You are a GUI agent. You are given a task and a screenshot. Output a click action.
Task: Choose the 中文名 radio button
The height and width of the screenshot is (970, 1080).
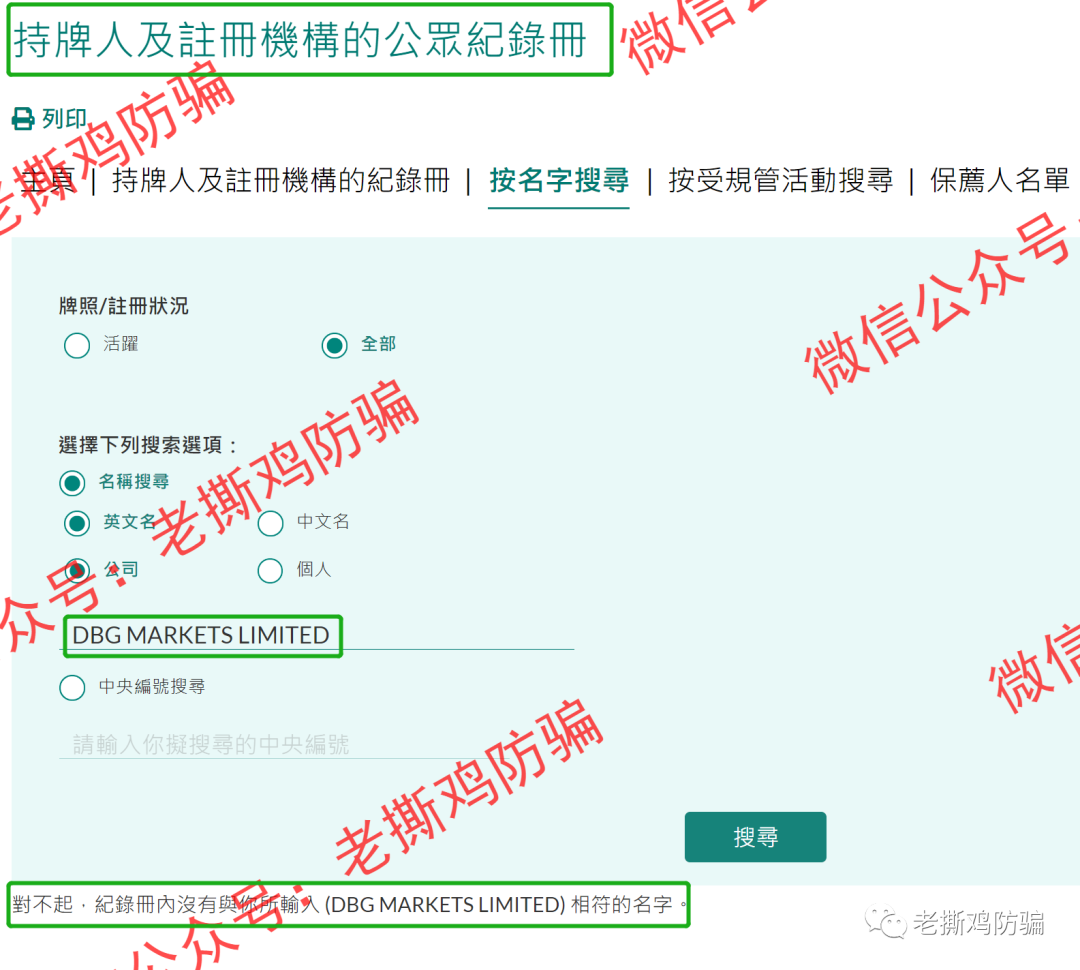pos(270,523)
